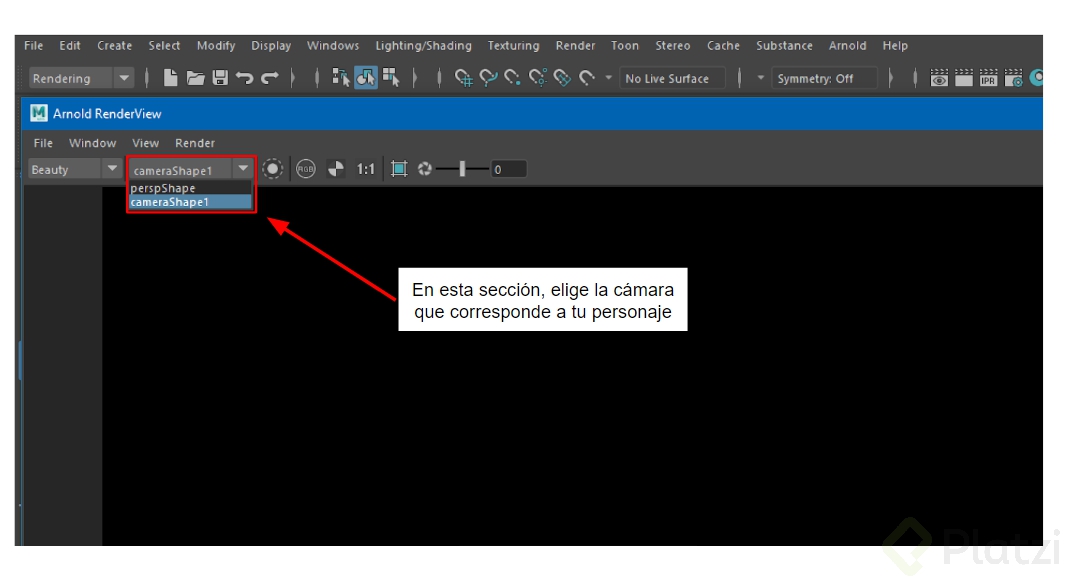This screenshot has width=1071, height=582.
Task: Adjust the exposure slider handle
Action: 462,169
